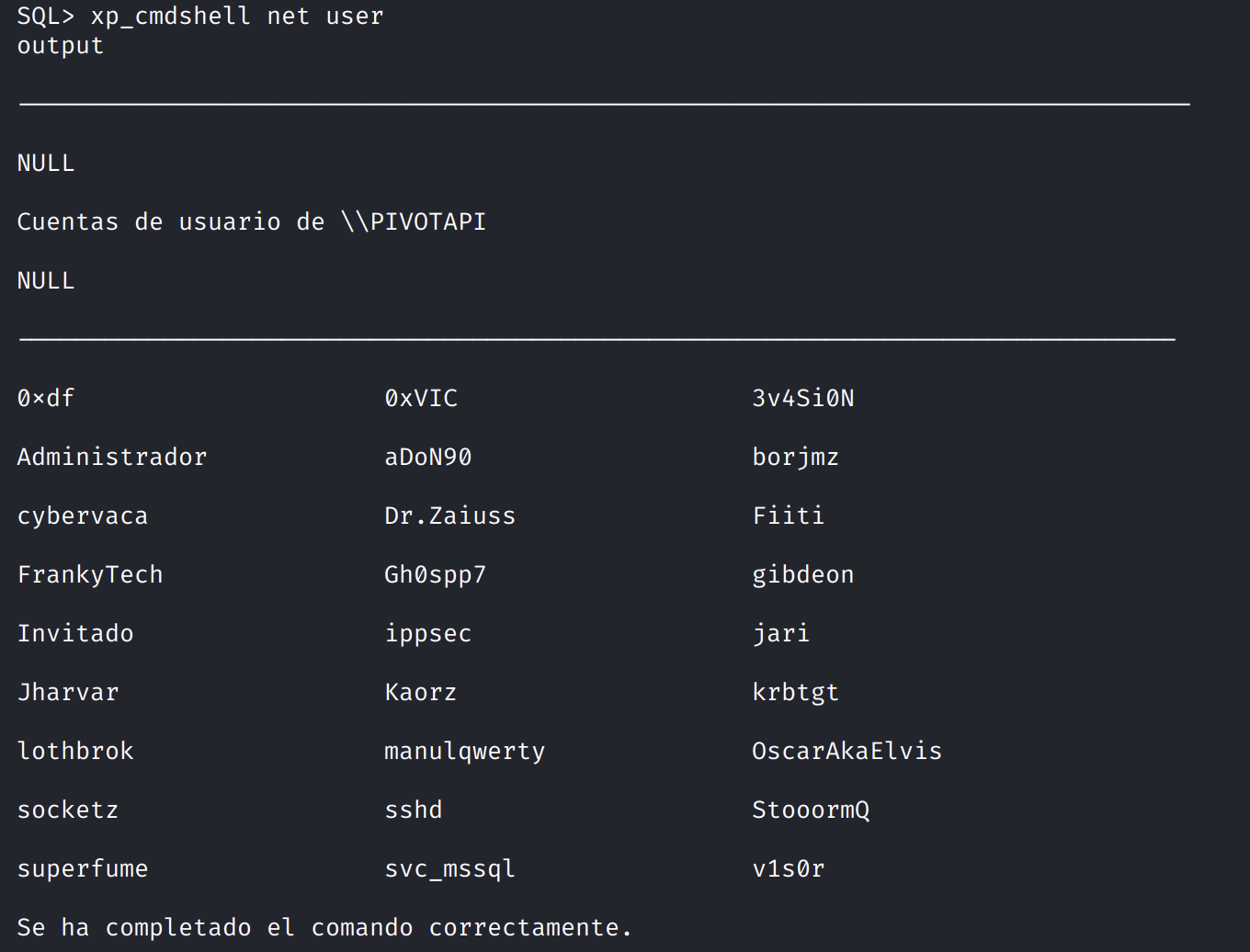1250x952 pixels.
Task: Click the username 'gibdeon'
Action: [802, 575]
